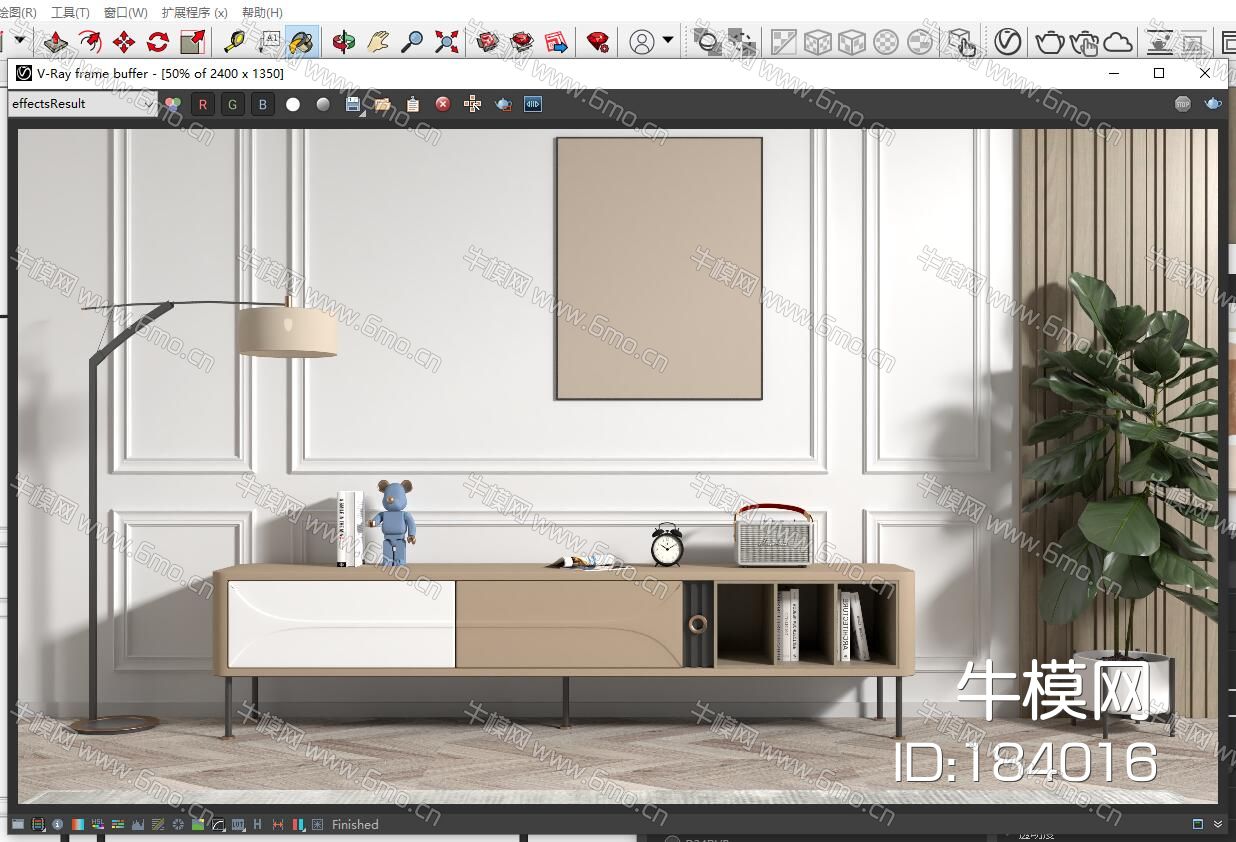
Task: Open the 帮助(H) menu
Action: (x=262, y=12)
